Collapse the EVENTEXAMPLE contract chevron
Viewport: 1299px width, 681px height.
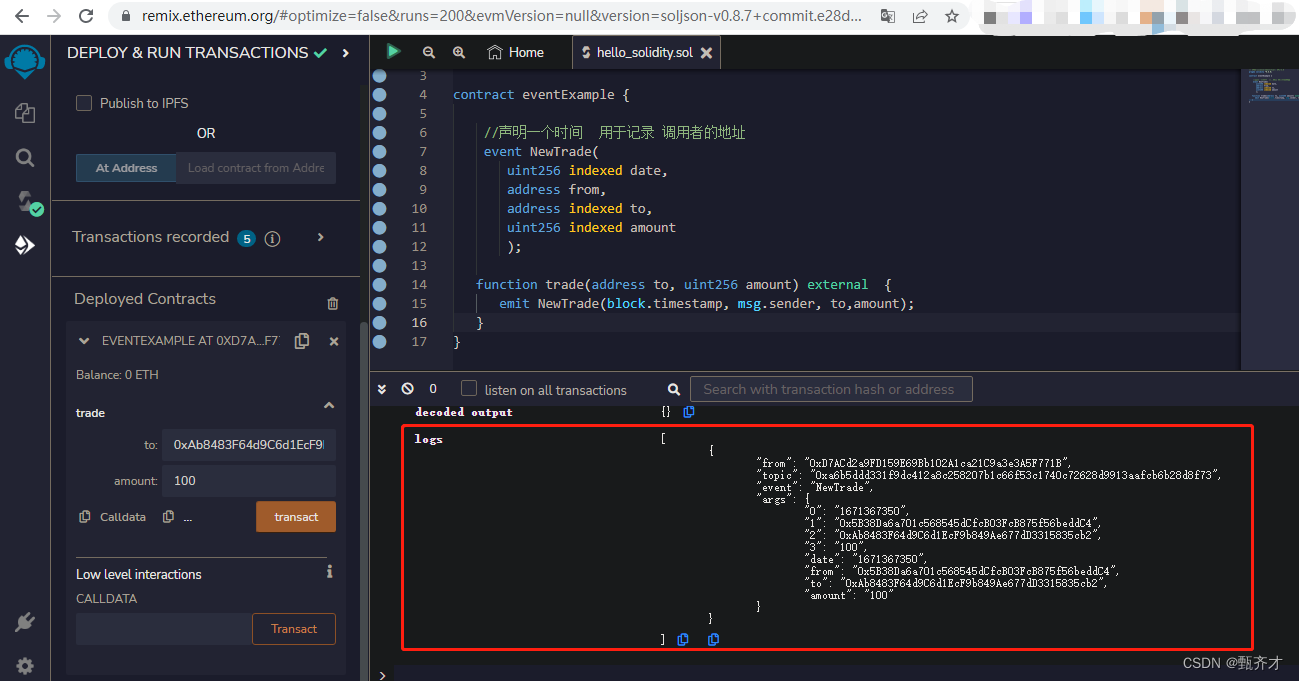coord(84,341)
